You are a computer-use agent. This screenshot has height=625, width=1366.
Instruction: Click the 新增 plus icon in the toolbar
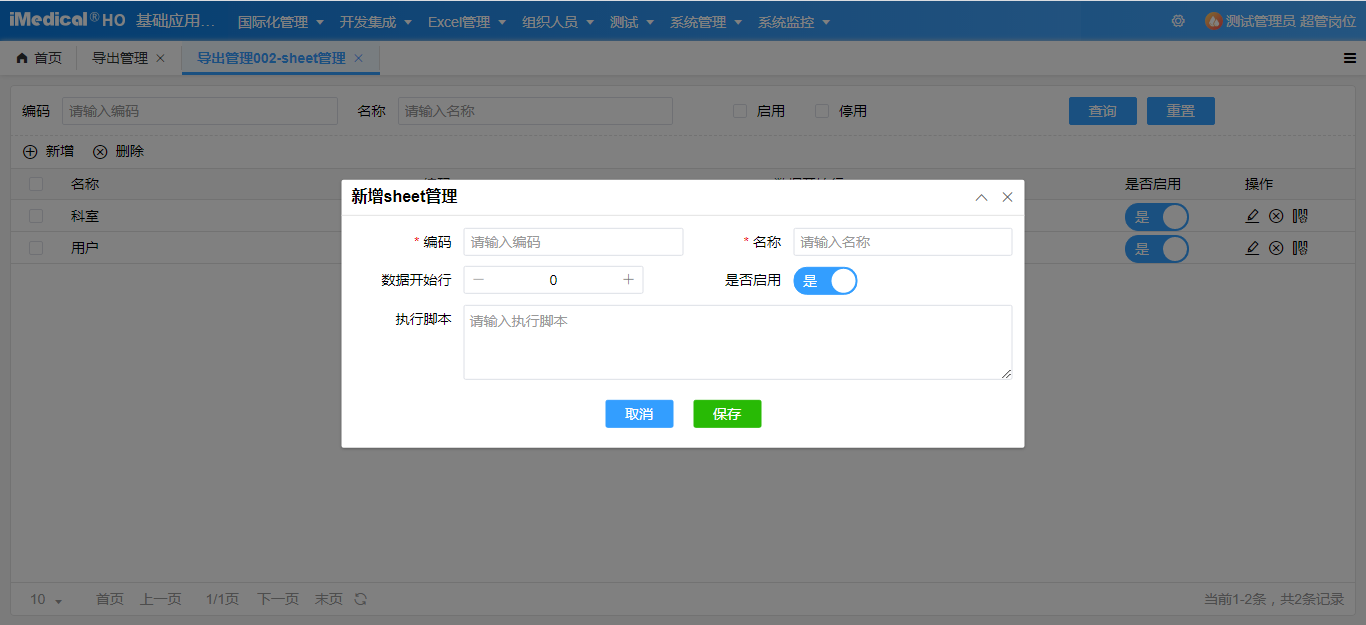(29, 151)
